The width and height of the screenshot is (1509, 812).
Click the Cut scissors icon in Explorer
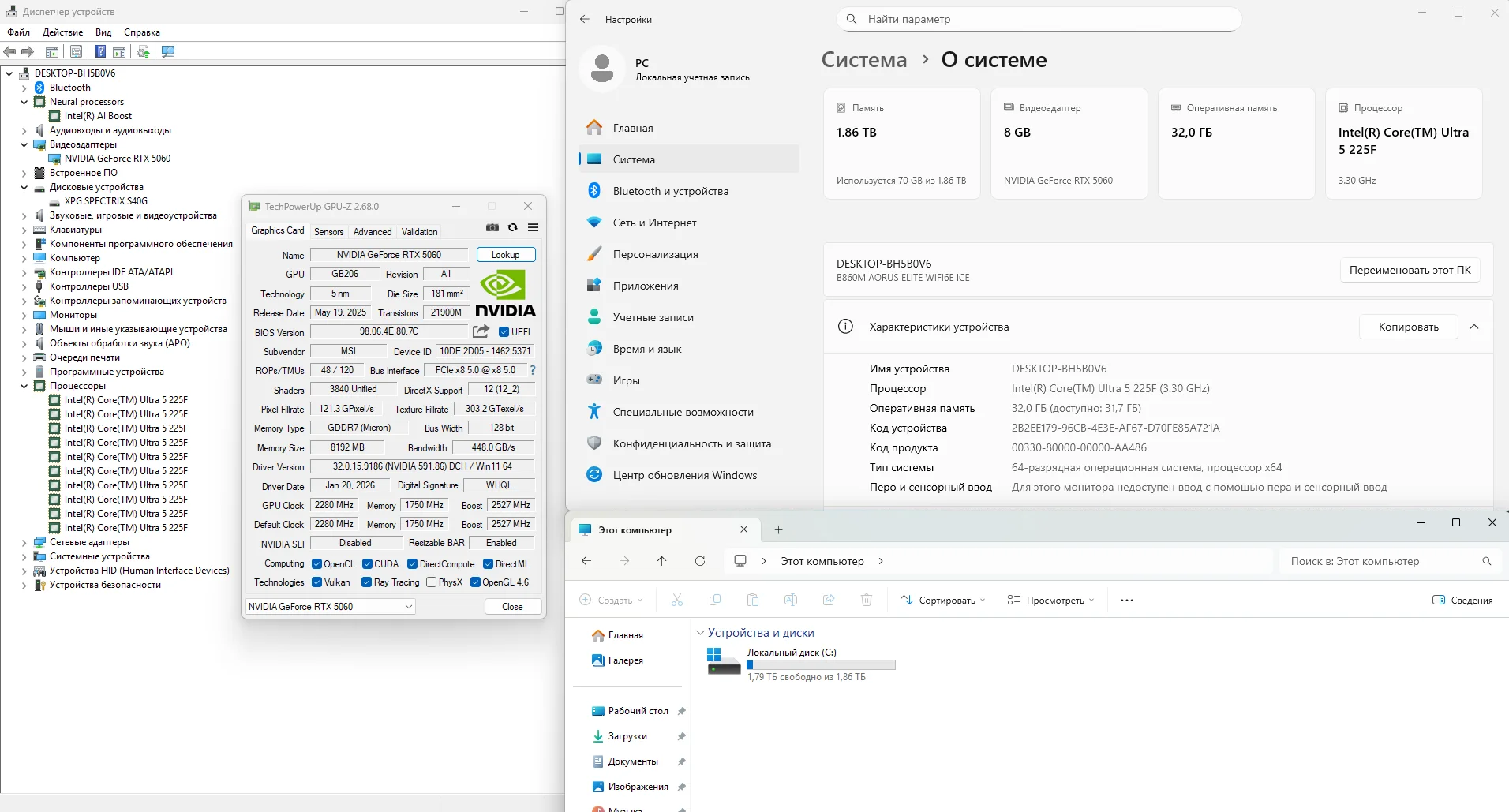point(677,601)
